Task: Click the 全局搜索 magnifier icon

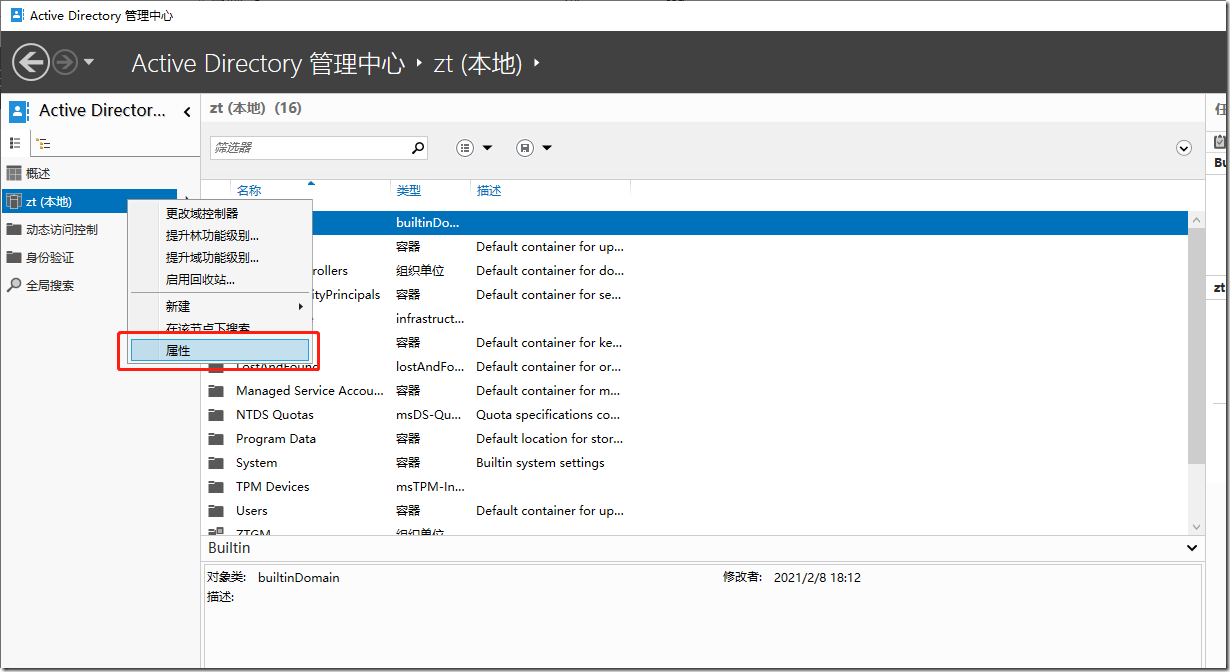Action: [14, 286]
